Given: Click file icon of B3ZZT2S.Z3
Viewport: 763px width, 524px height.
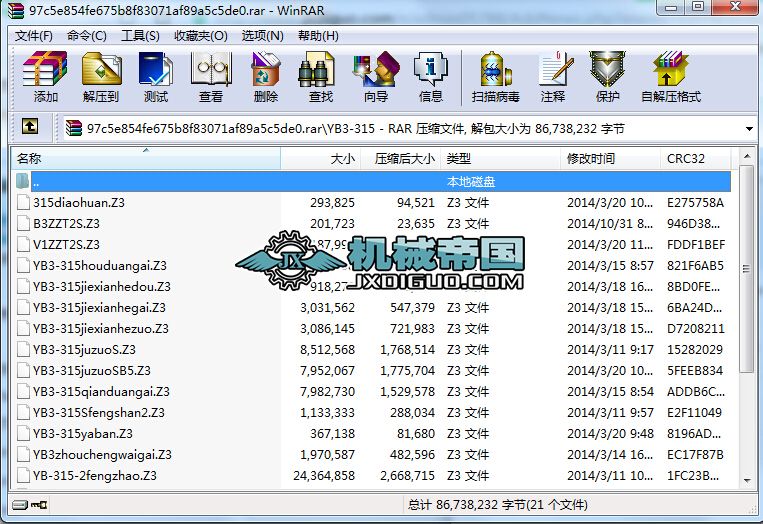Looking at the screenshot, I should coord(23,223).
